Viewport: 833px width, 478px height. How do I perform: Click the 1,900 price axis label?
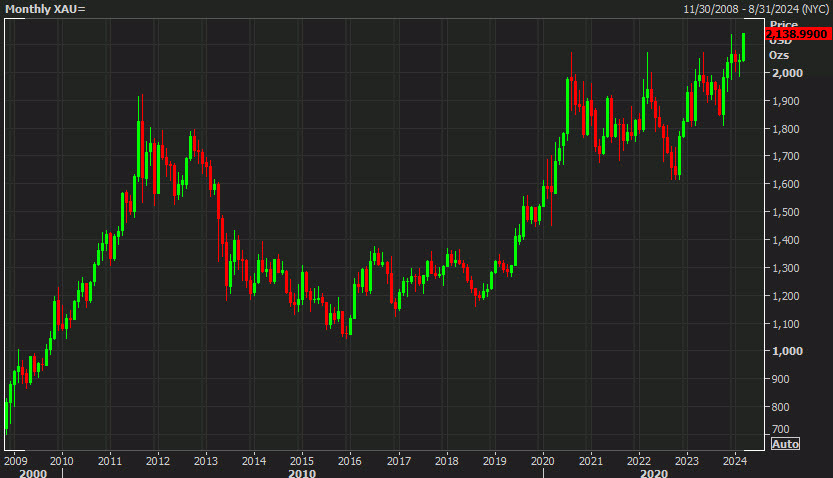coord(786,101)
